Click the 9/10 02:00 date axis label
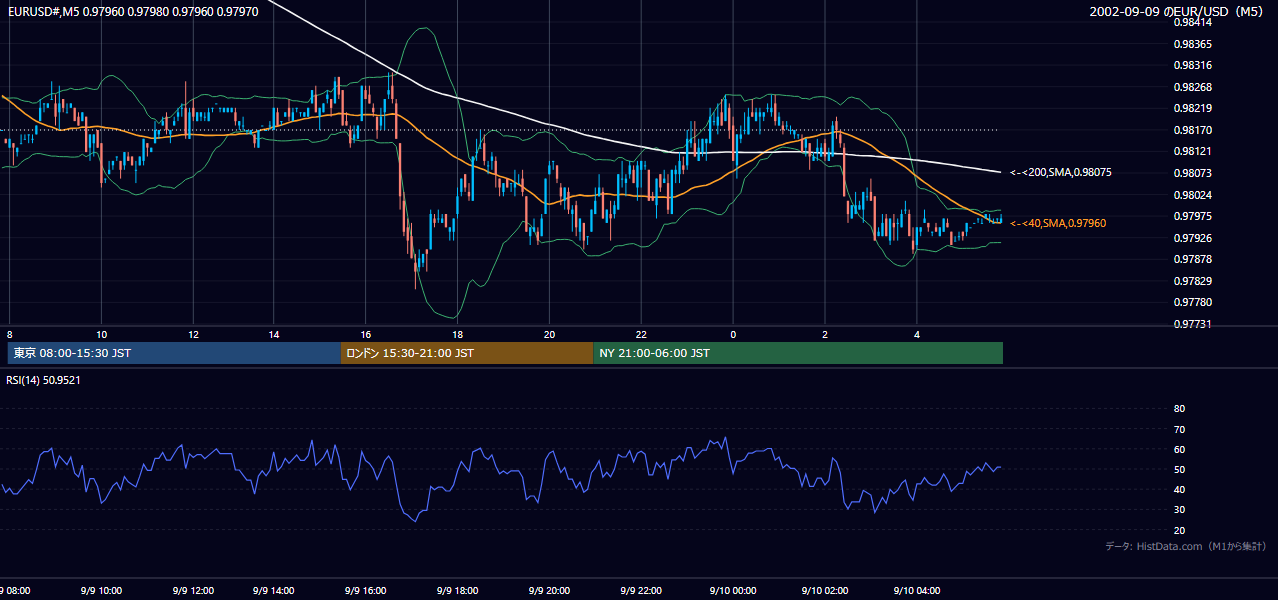The height and width of the screenshot is (600, 1278). (x=825, y=591)
